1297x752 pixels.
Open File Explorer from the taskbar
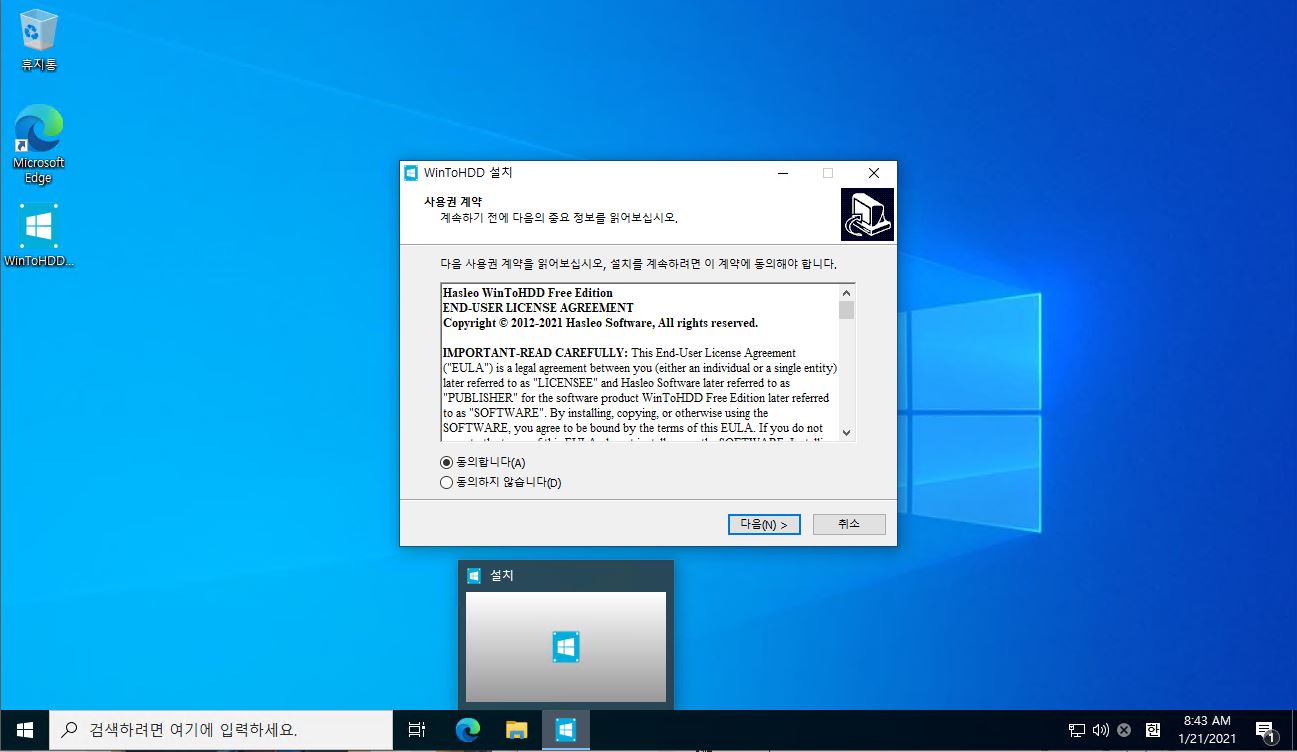(x=516, y=730)
